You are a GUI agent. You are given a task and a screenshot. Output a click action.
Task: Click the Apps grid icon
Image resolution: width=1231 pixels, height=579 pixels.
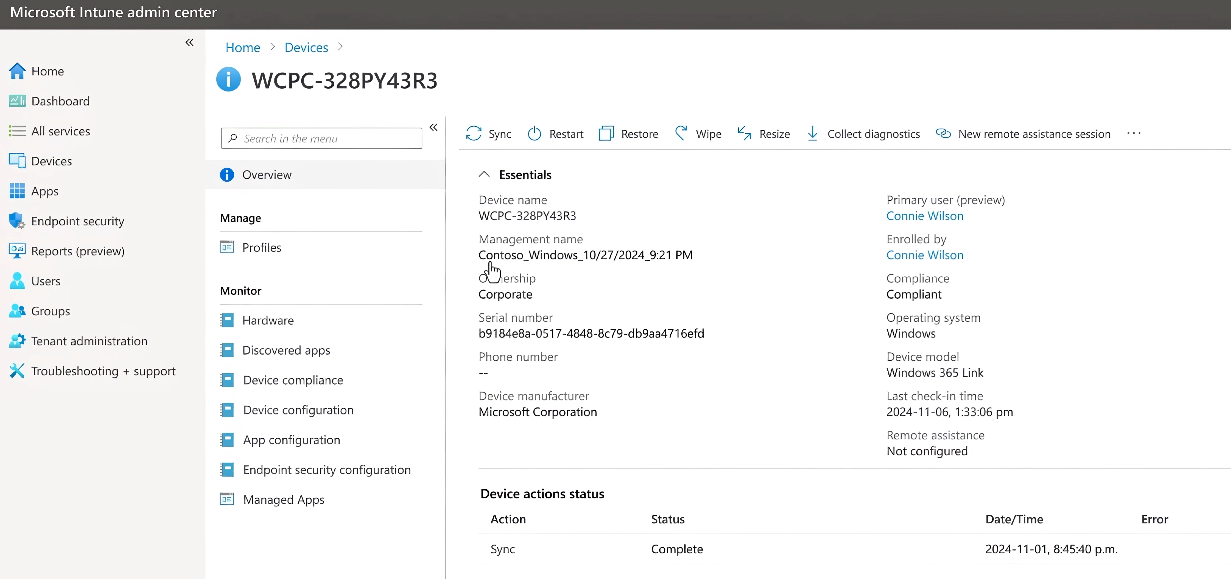(x=17, y=191)
